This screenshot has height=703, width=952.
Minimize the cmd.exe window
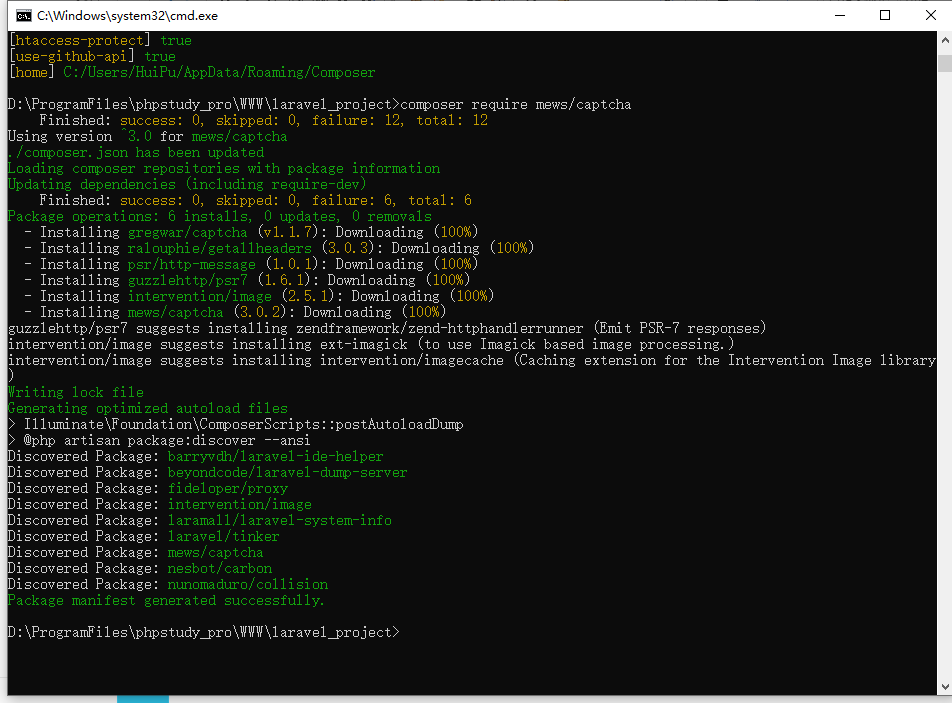point(840,15)
